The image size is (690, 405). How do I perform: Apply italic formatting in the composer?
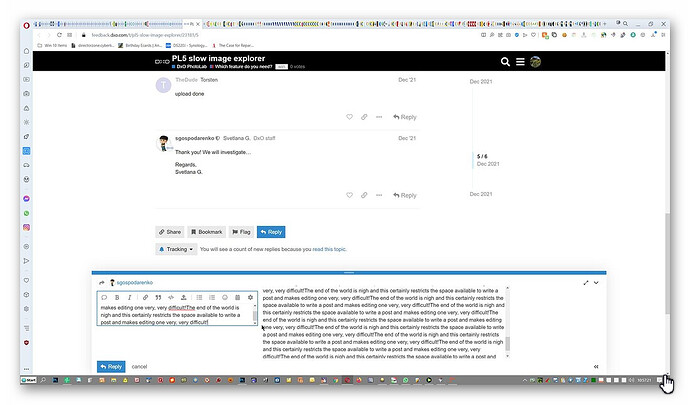click(129, 298)
